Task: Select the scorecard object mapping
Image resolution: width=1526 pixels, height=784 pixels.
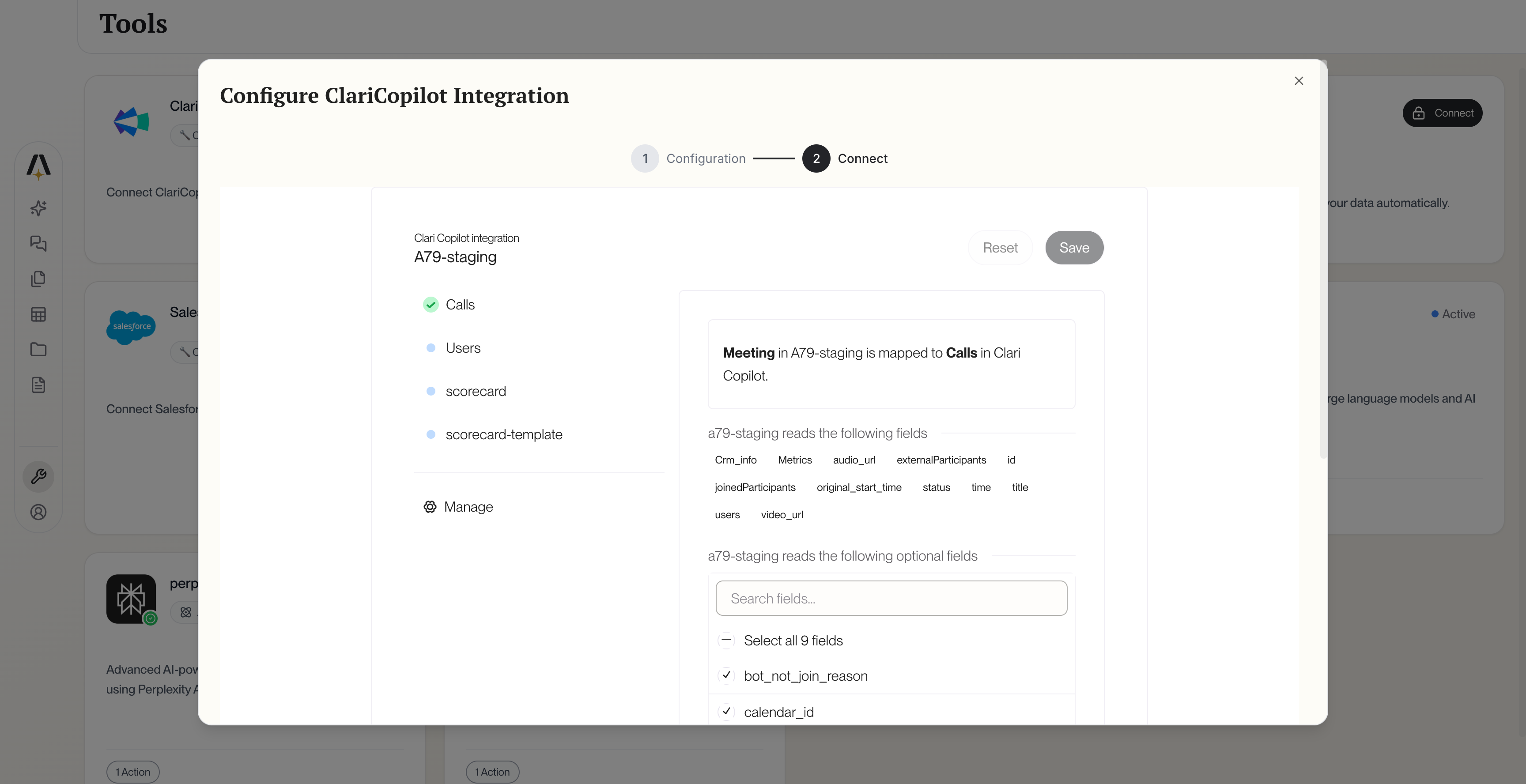Action: pyautogui.click(x=475, y=392)
